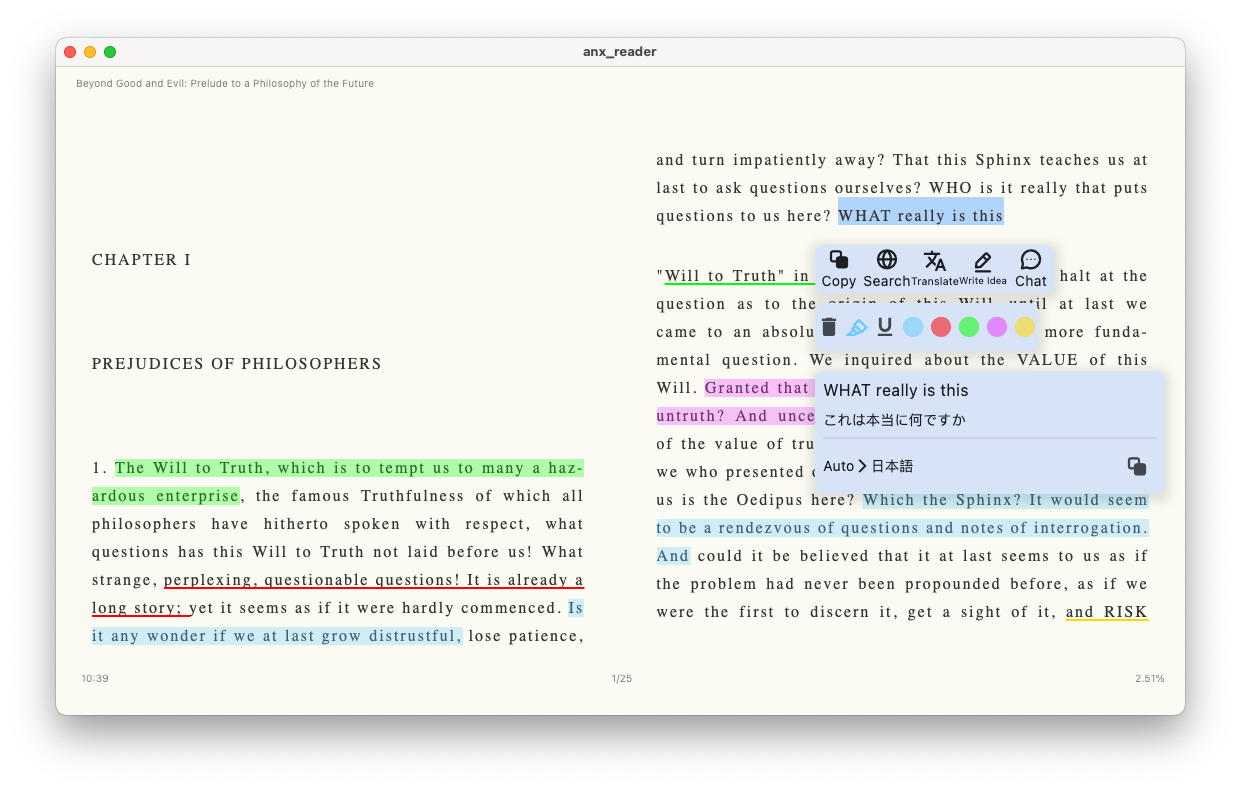Pick the blue highlight color
The height and width of the screenshot is (789, 1241).
coord(913,326)
